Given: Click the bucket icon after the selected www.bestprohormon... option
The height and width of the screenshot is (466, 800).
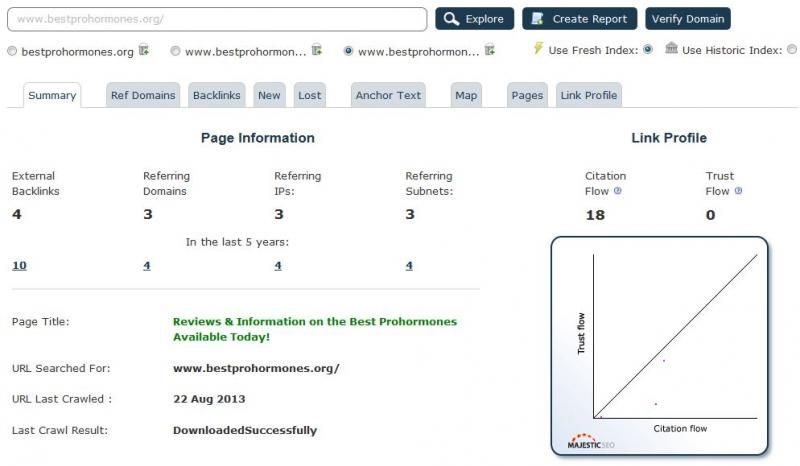Looking at the screenshot, I should [x=490, y=50].
